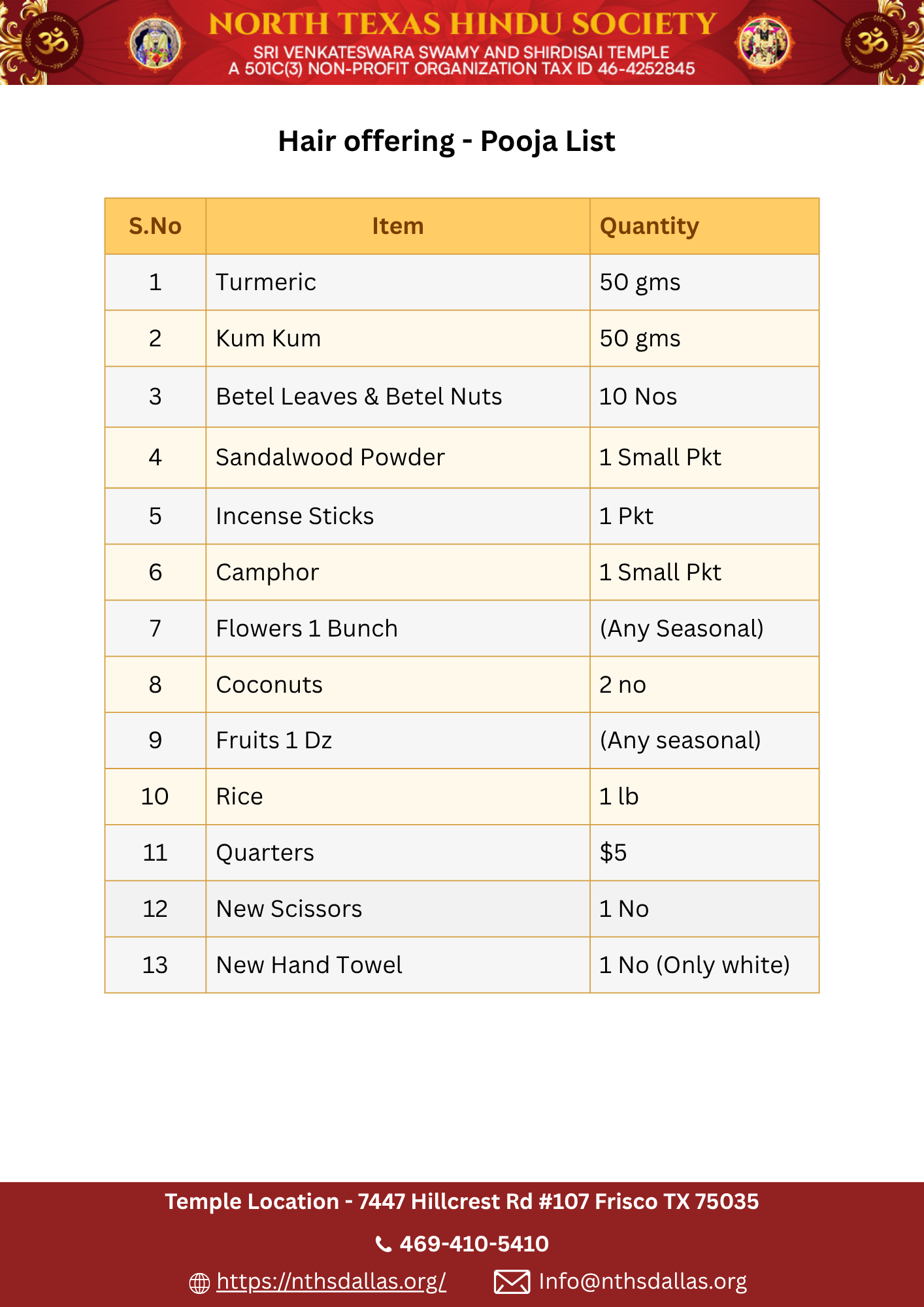Click the Quantity column header
924x1307 pixels.
tap(649, 226)
